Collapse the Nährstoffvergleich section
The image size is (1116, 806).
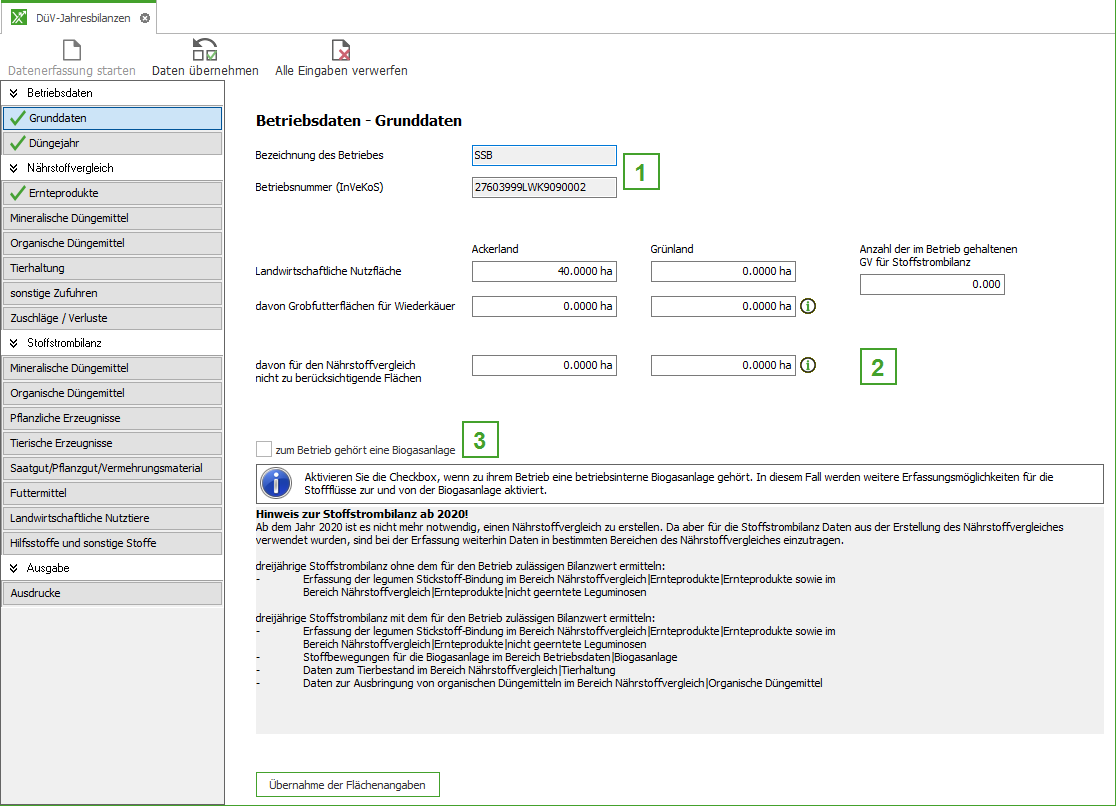point(14,168)
